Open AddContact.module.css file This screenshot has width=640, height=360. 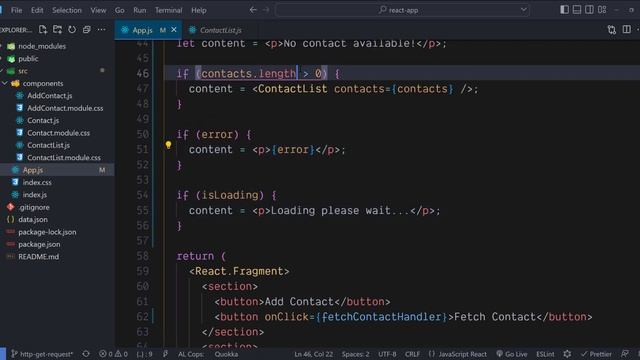[65, 108]
